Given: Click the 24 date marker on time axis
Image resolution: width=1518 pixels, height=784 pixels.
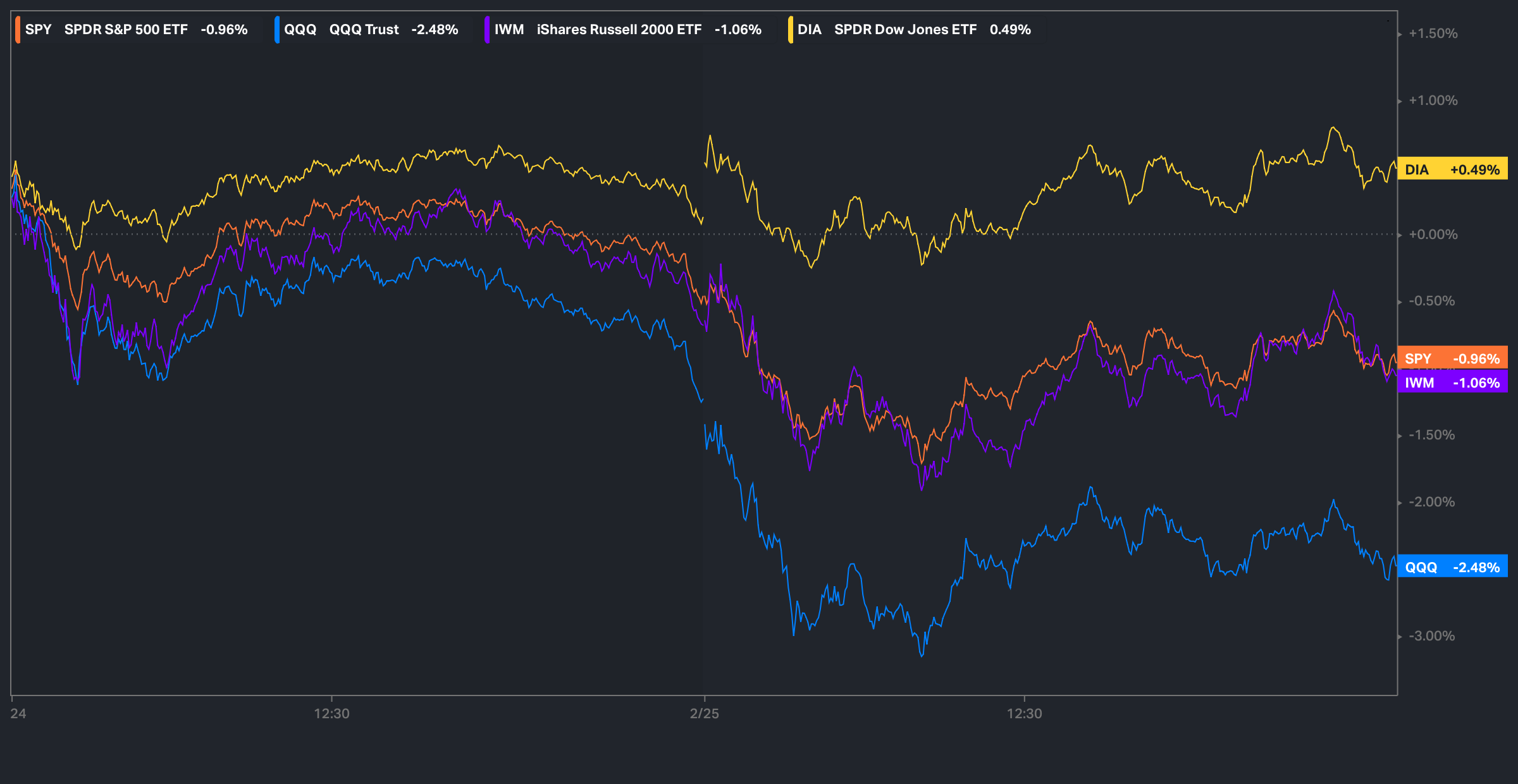Looking at the screenshot, I should [x=18, y=713].
